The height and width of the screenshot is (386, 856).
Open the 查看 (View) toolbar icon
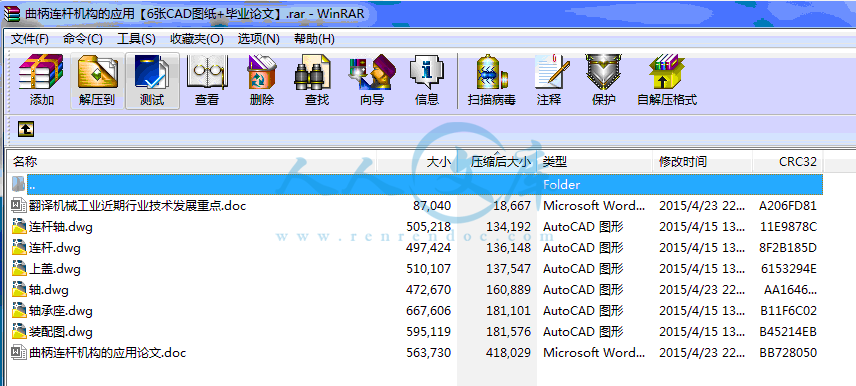207,81
